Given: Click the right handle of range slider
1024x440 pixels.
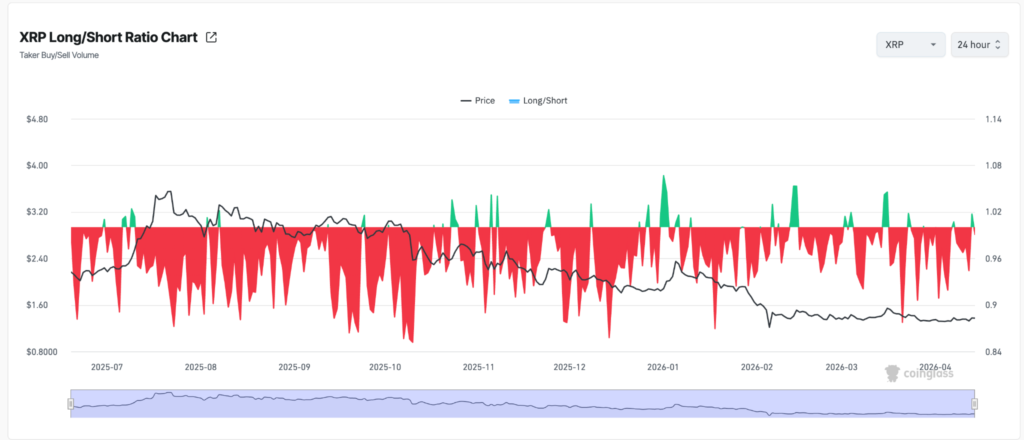Looking at the screenshot, I should (975, 403).
